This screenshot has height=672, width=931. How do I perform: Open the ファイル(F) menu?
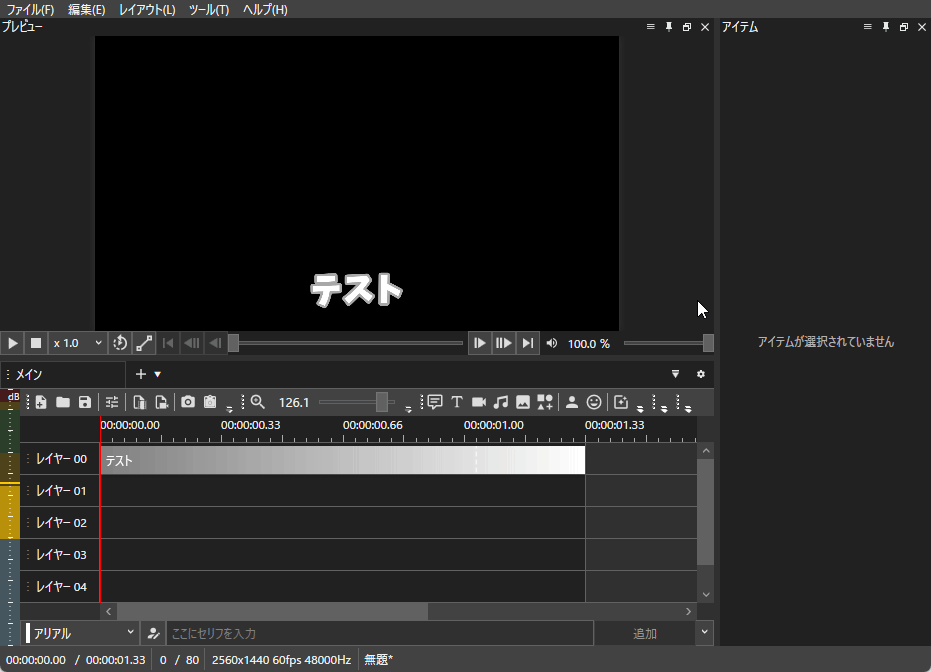28,9
